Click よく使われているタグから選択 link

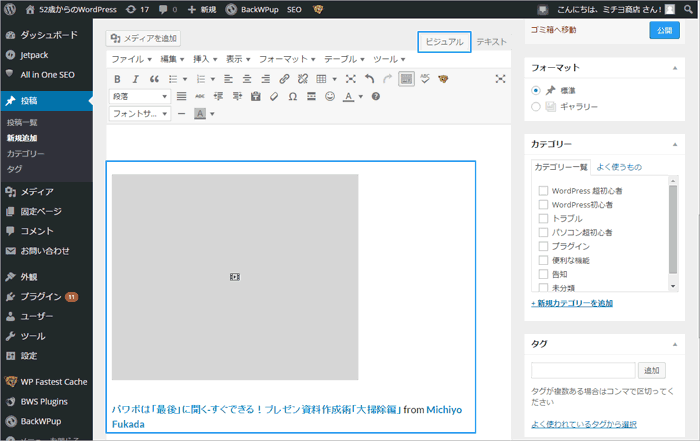click(583, 424)
